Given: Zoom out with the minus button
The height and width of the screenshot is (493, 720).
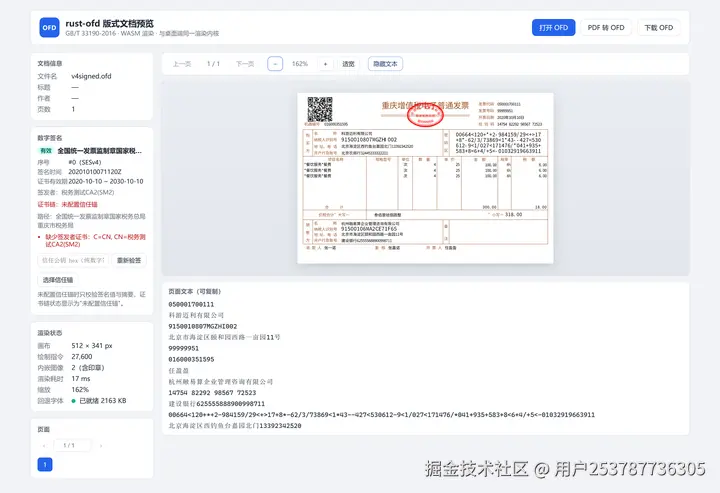Looking at the screenshot, I should coord(275,64).
